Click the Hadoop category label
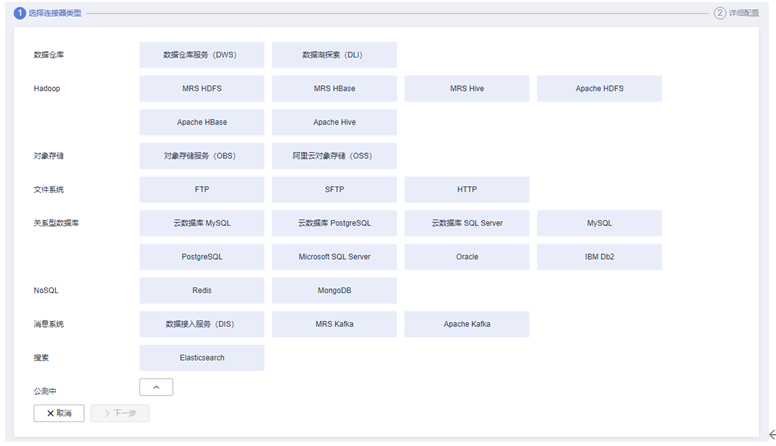 tap(47, 89)
